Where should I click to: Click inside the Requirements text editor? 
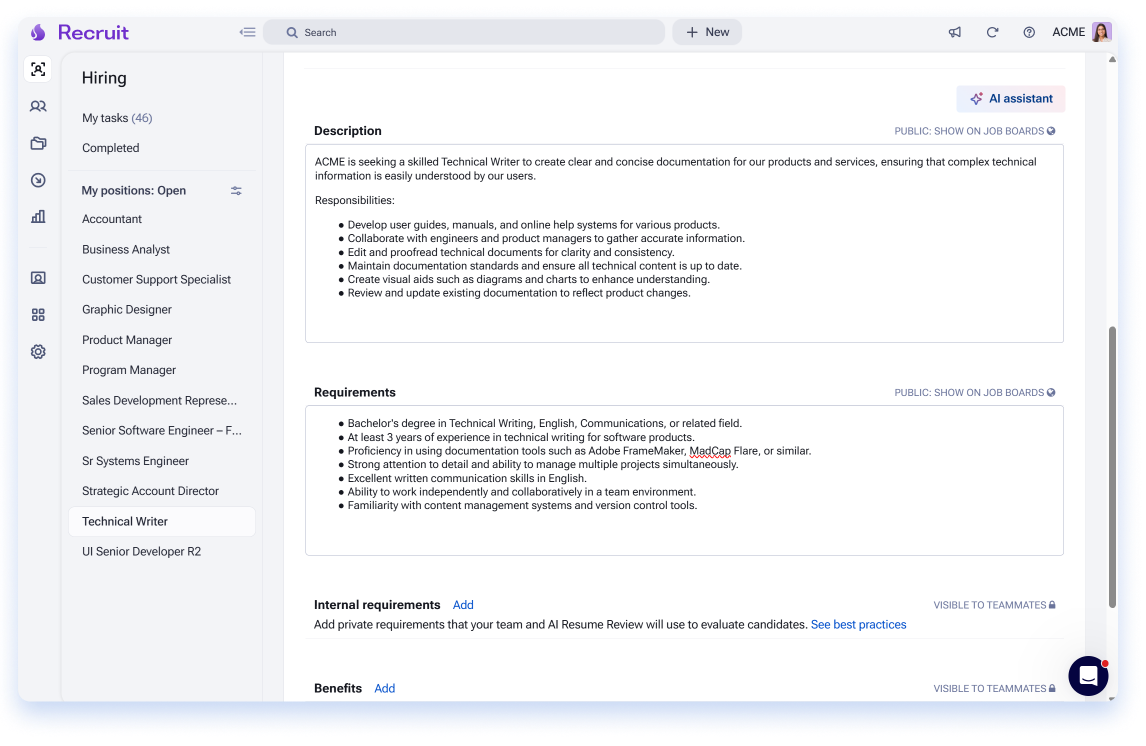[684, 481]
